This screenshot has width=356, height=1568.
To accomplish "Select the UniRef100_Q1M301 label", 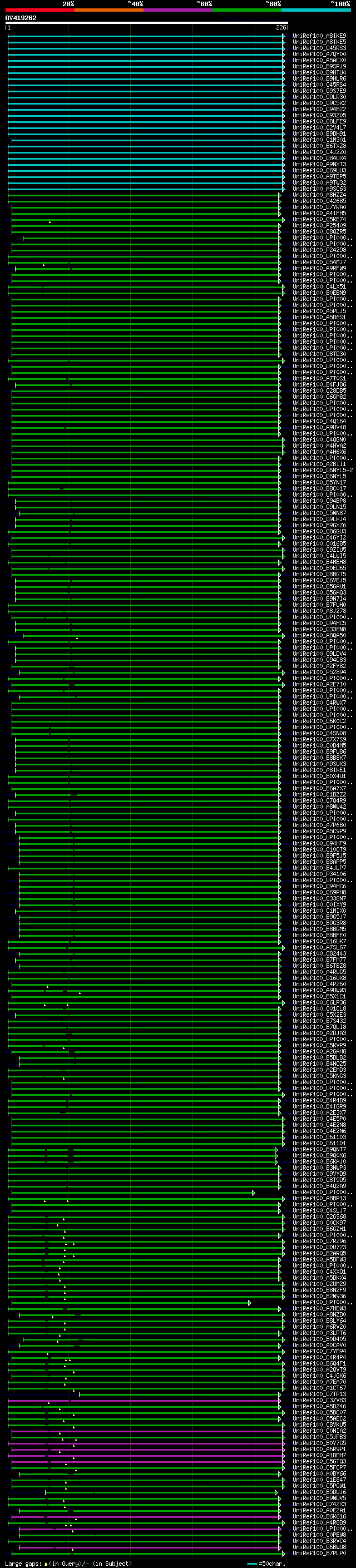I will [319, 140].
